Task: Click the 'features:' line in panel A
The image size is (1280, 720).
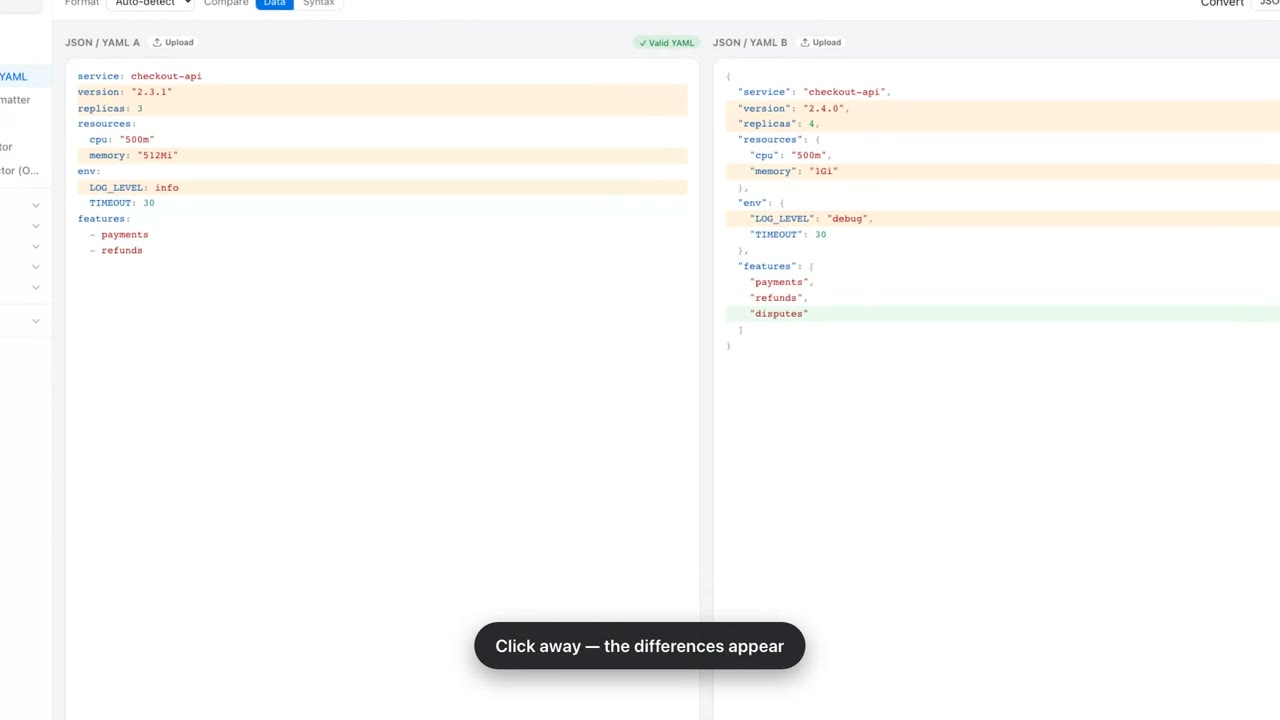Action: pos(104,219)
